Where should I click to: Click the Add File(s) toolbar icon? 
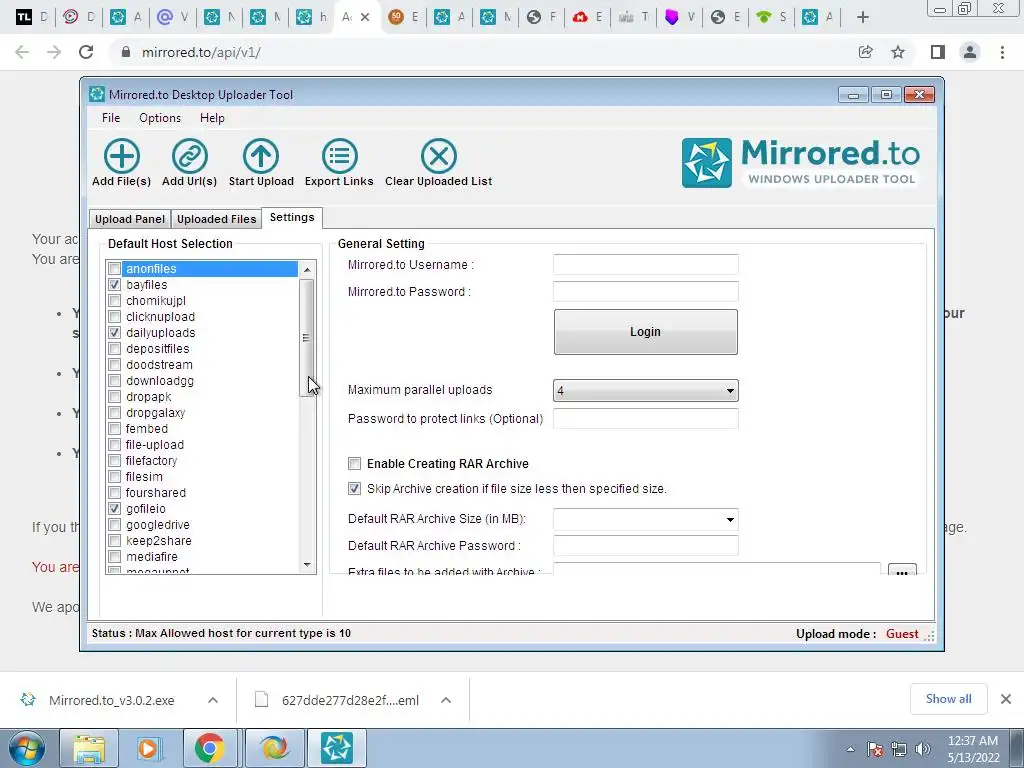click(x=121, y=156)
